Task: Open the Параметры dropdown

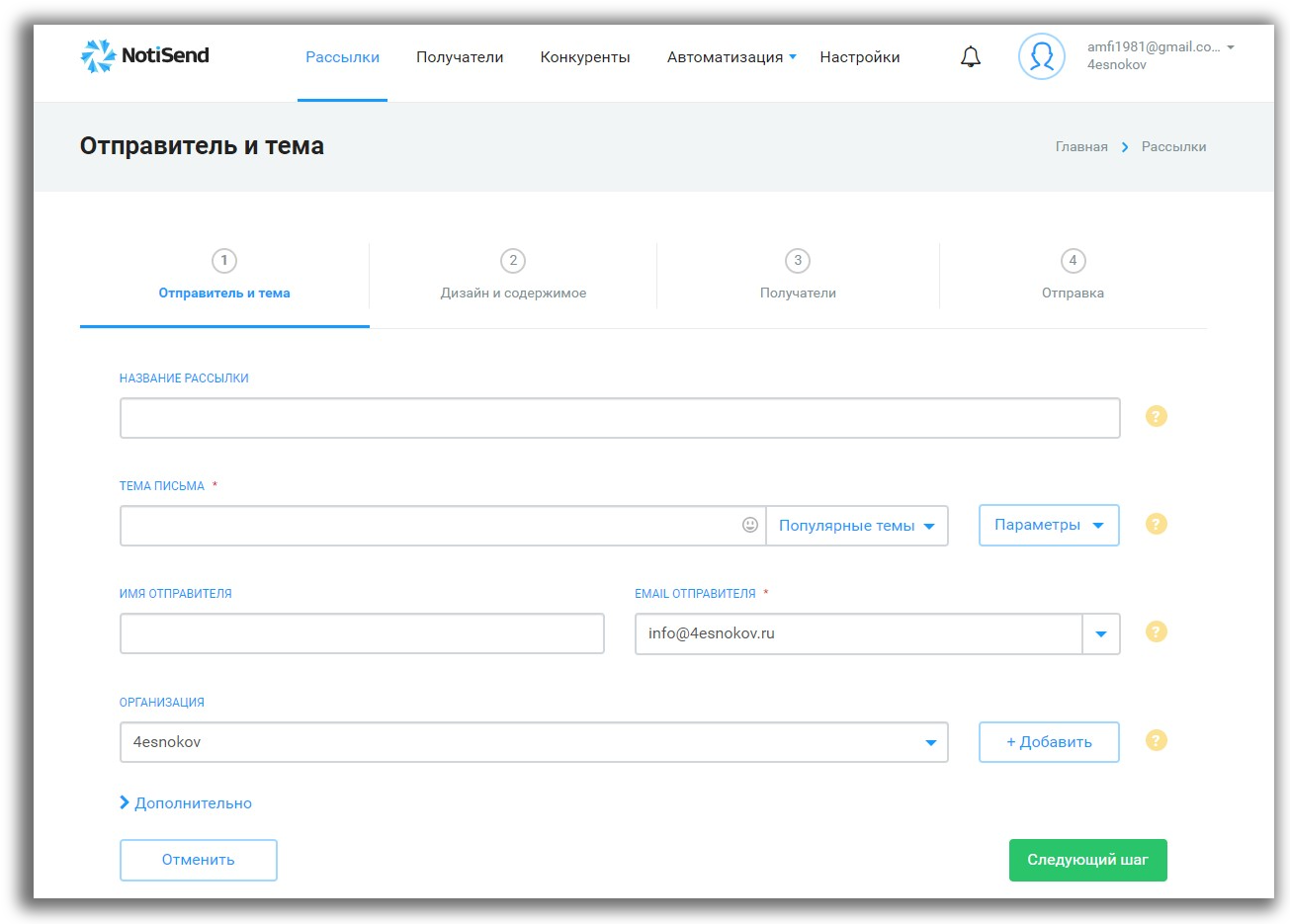Action: click(1049, 525)
